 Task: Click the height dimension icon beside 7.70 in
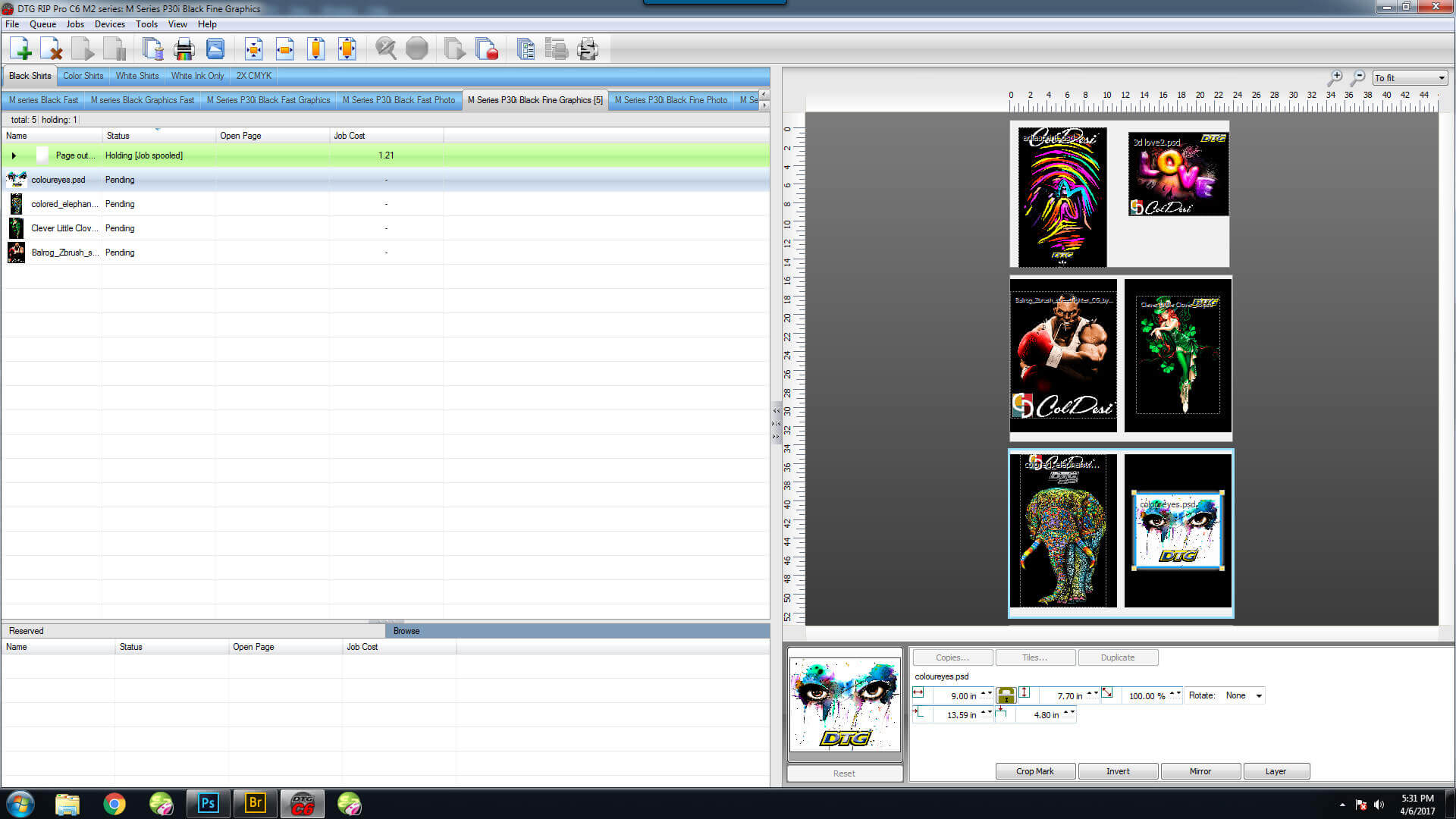coord(1025,692)
